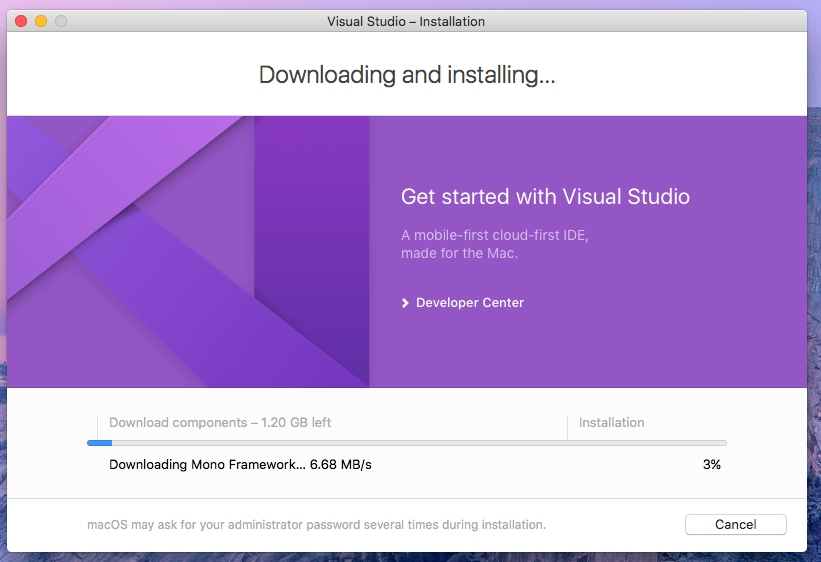Click the grayed-out zoom button in title bar
821x562 pixels.
(x=61, y=21)
